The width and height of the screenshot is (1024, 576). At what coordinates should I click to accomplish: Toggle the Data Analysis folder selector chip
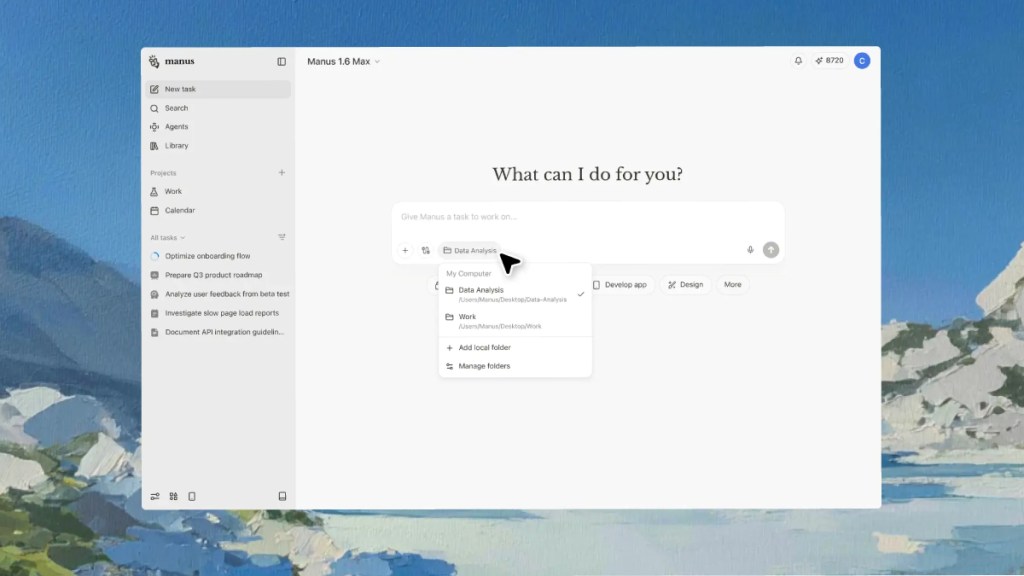[x=470, y=250]
